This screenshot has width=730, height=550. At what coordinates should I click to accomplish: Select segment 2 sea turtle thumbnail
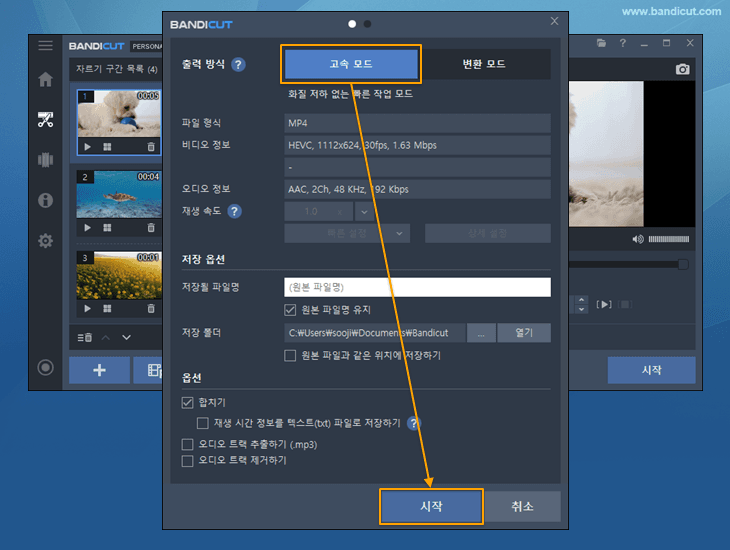tap(119, 195)
